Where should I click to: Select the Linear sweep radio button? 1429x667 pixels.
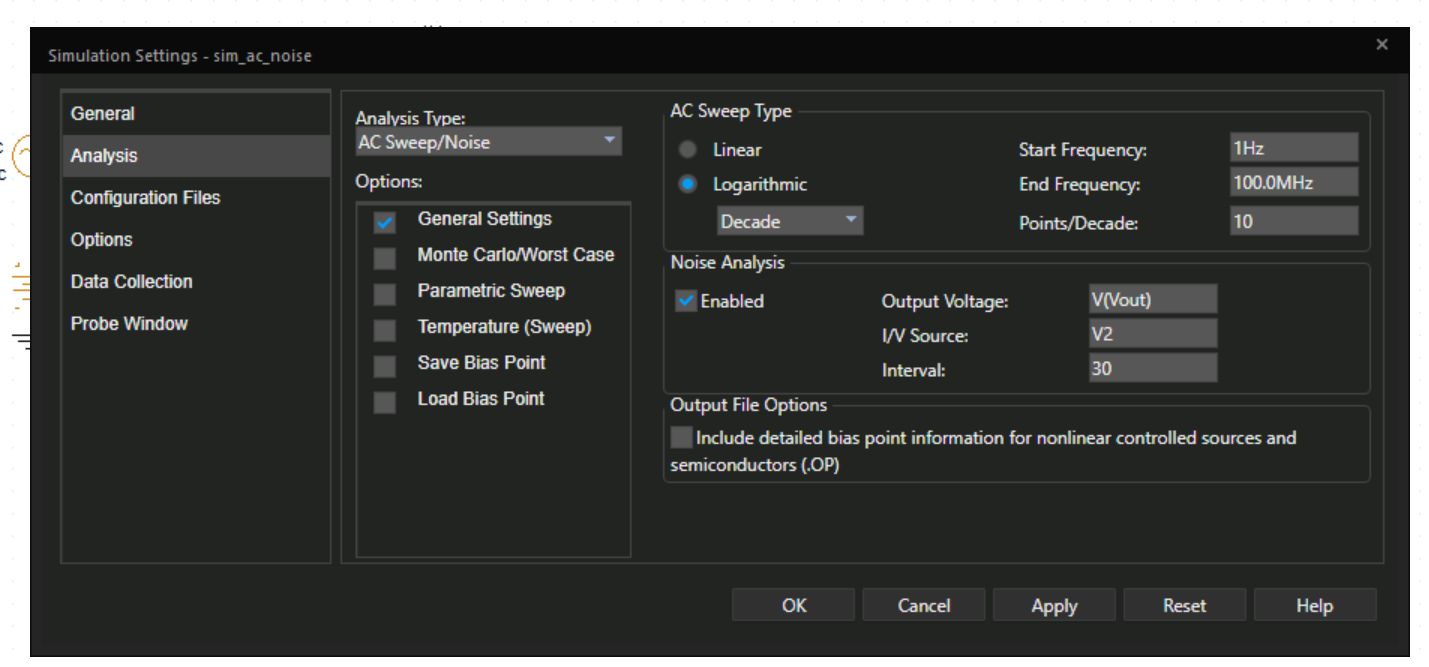[688, 150]
